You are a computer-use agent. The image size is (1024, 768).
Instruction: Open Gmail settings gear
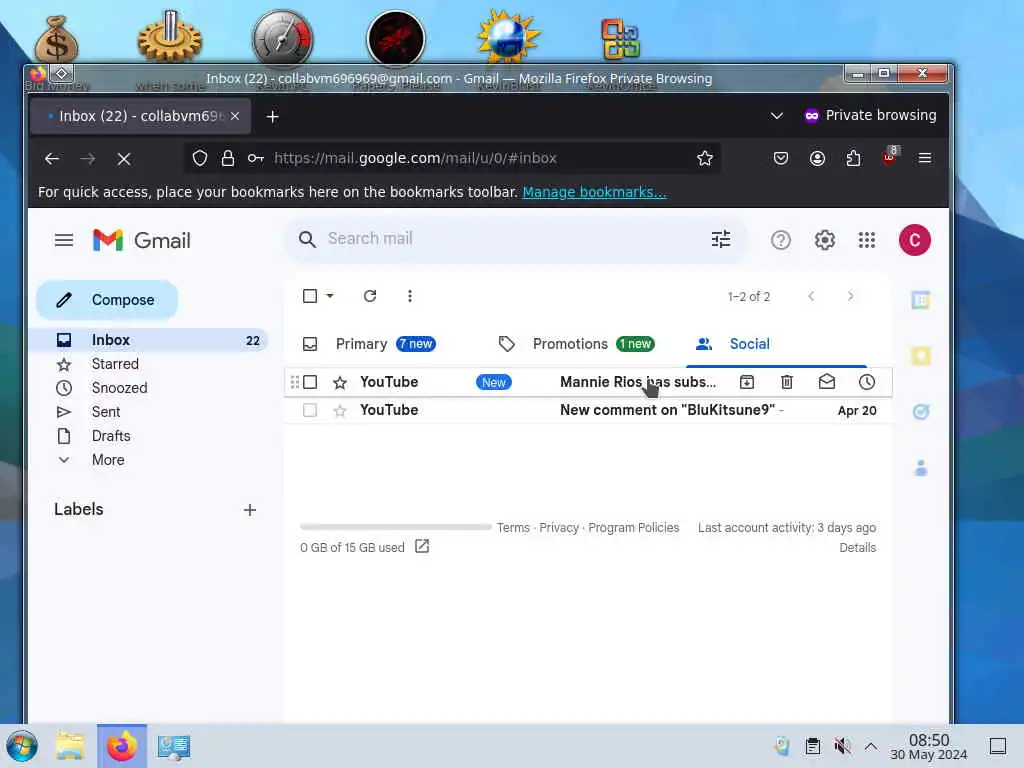tap(824, 240)
